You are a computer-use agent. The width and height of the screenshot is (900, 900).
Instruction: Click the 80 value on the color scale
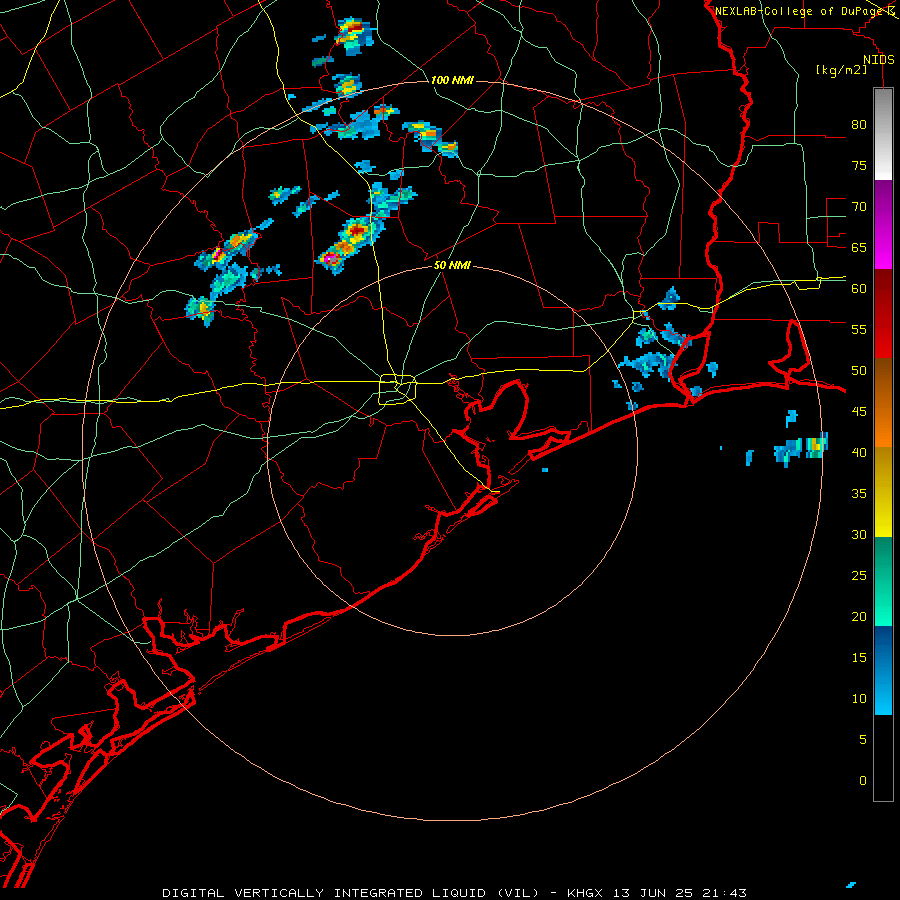tap(859, 125)
